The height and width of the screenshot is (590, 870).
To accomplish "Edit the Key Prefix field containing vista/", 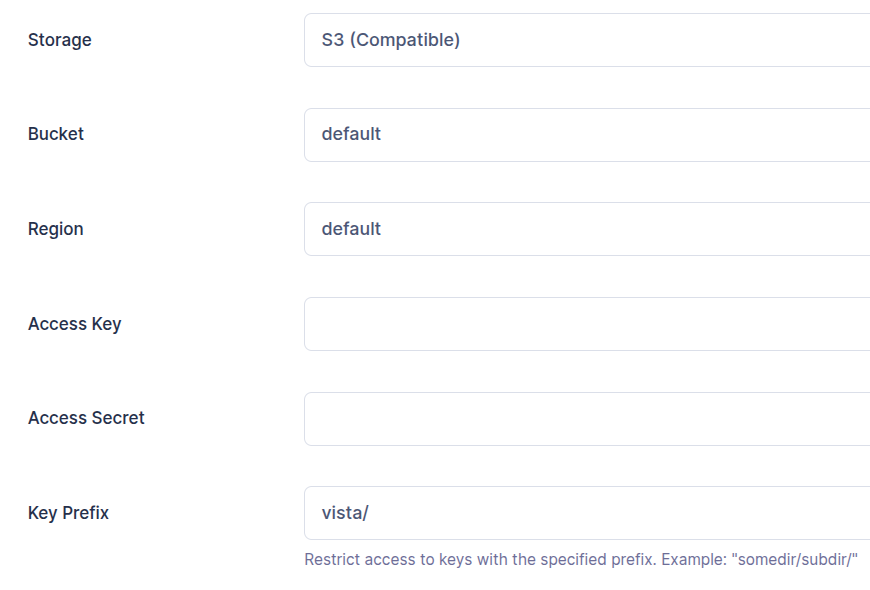I will click(x=587, y=513).
